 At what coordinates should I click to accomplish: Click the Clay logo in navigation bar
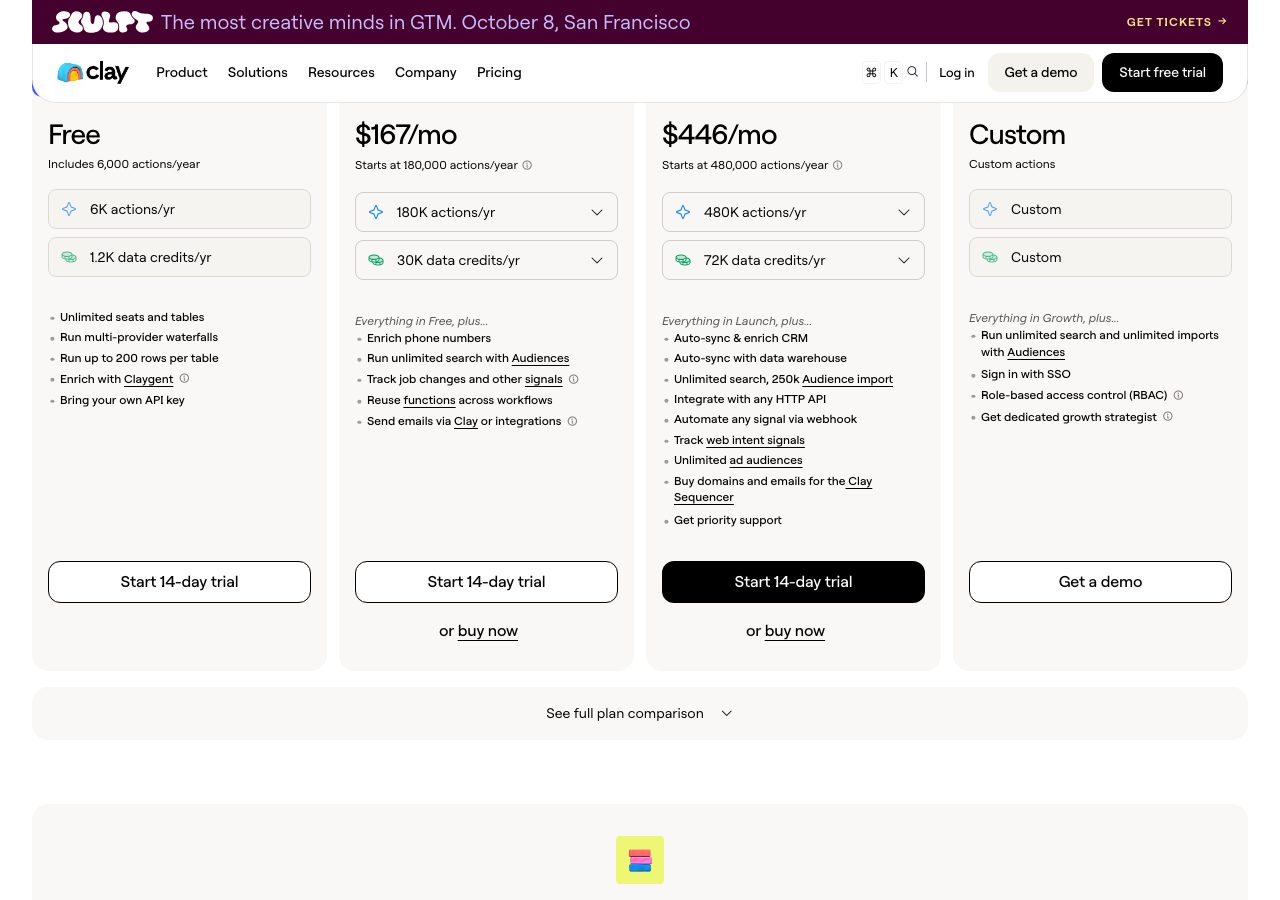pos(93,72)
